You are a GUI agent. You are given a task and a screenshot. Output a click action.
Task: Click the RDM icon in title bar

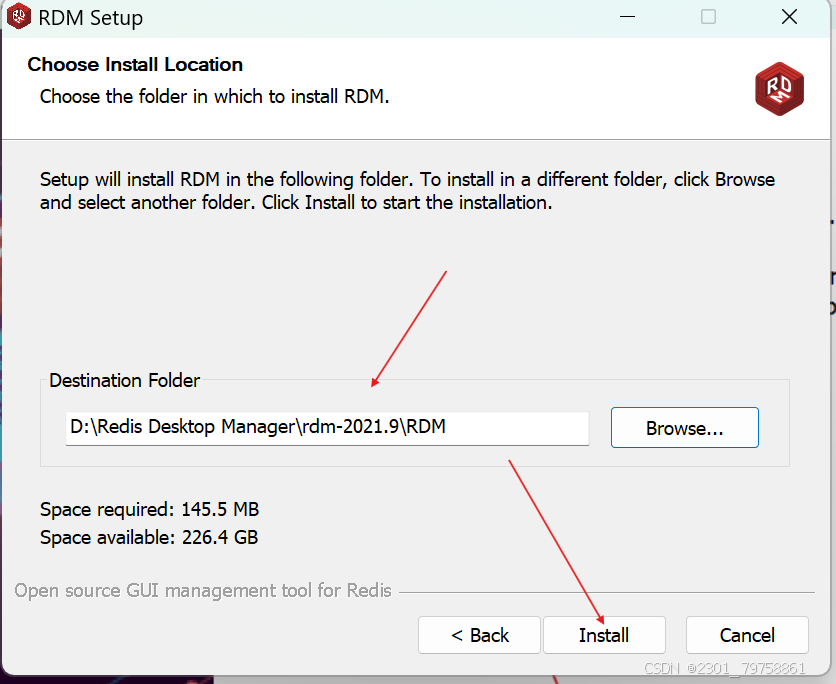coord(19,17)
